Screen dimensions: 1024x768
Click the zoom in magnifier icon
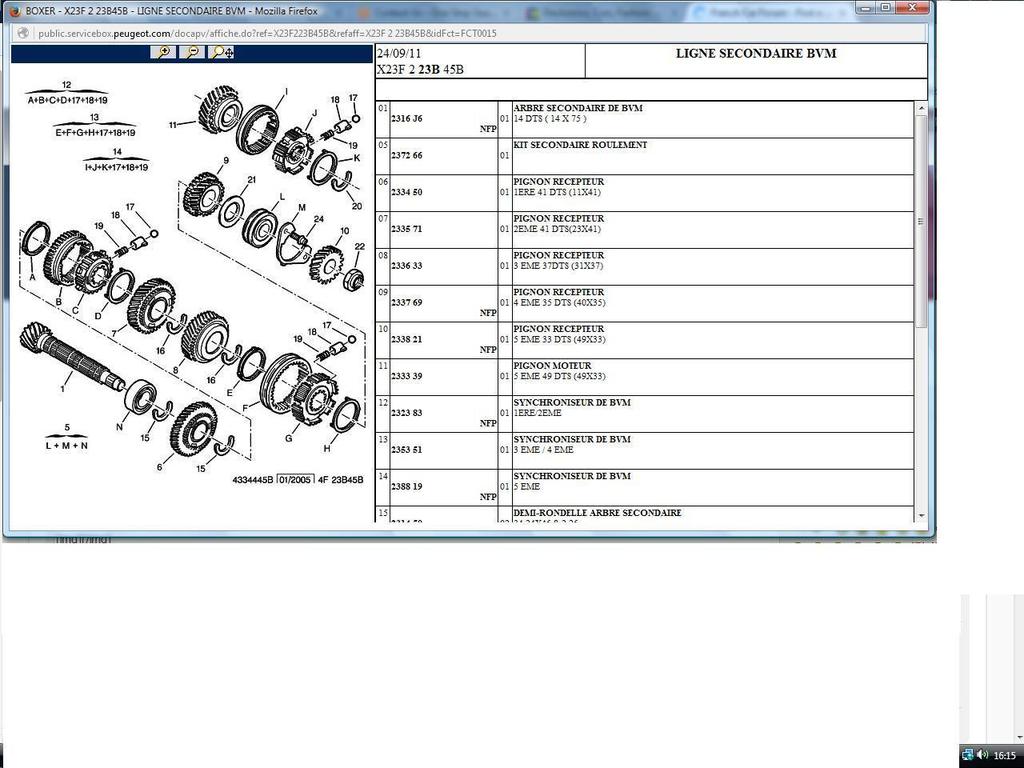click(163, 52)
